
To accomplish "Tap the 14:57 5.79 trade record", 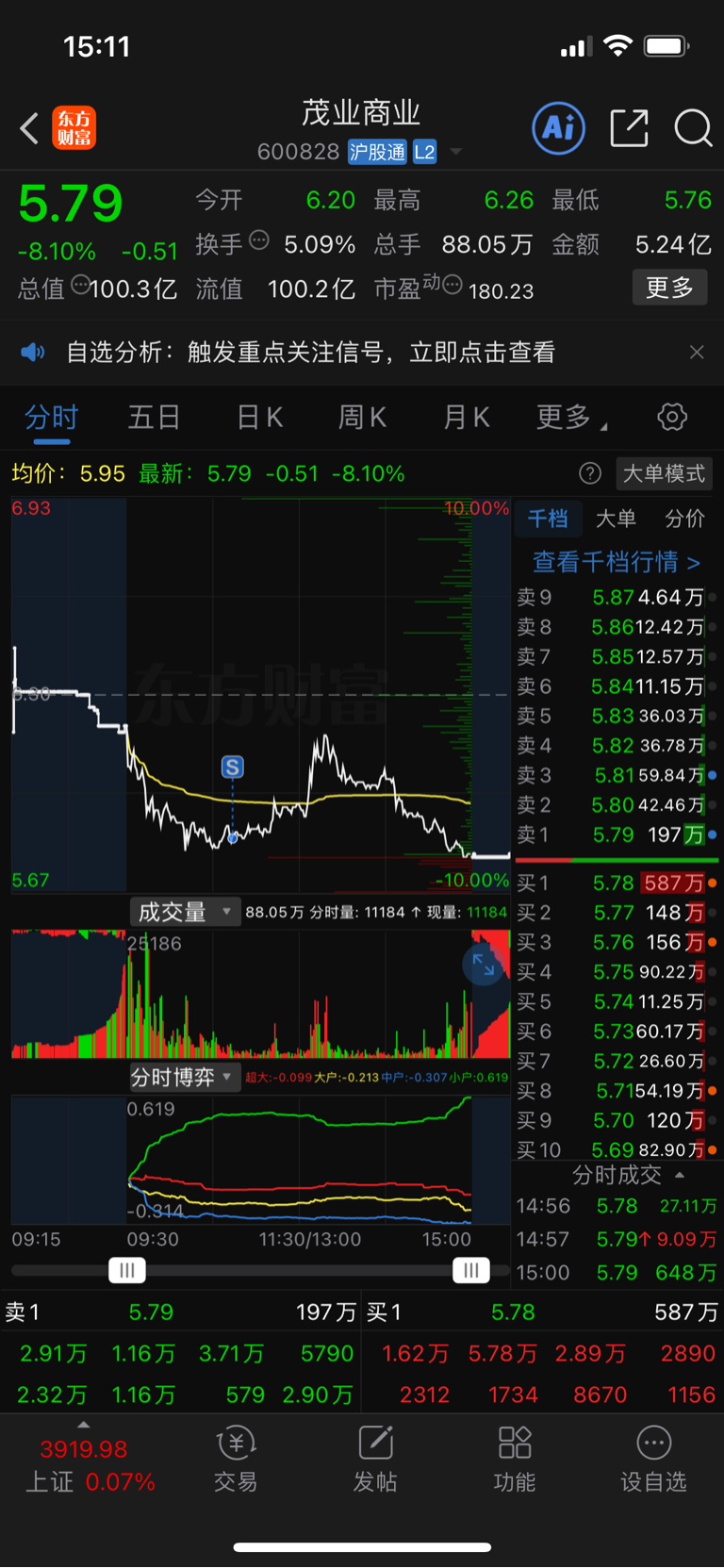I will (x=617, y=1240).
